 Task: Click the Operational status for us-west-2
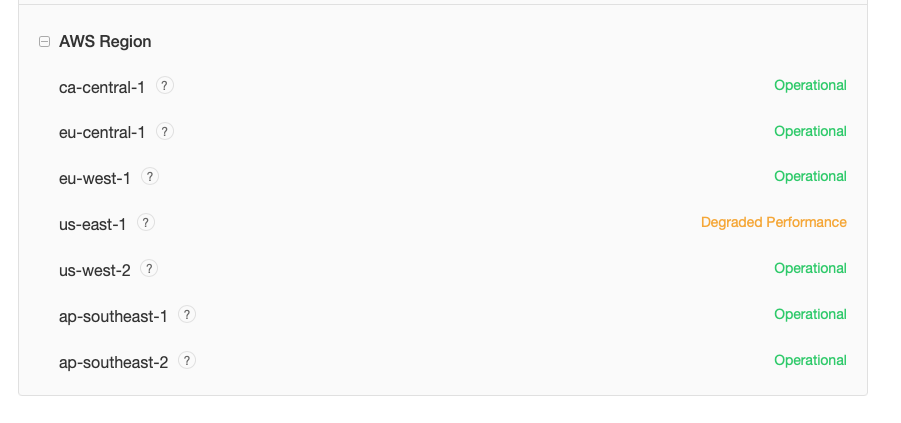[x=810, y=268]
